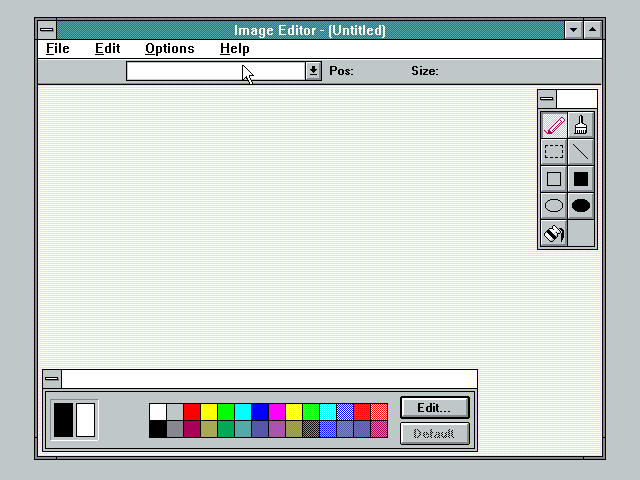Pick the orchid swatch below magenta
Viewport: 640px width, 480px height.
tap(277, 429)
